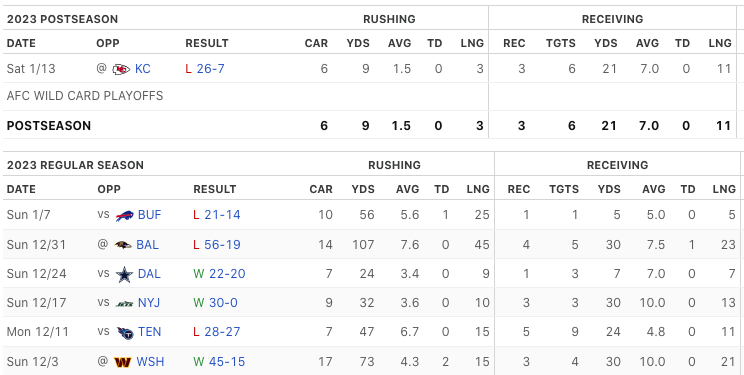The image size is (744, 375).
Task: Click the New York Jets logo
Action: pos(124,303)
